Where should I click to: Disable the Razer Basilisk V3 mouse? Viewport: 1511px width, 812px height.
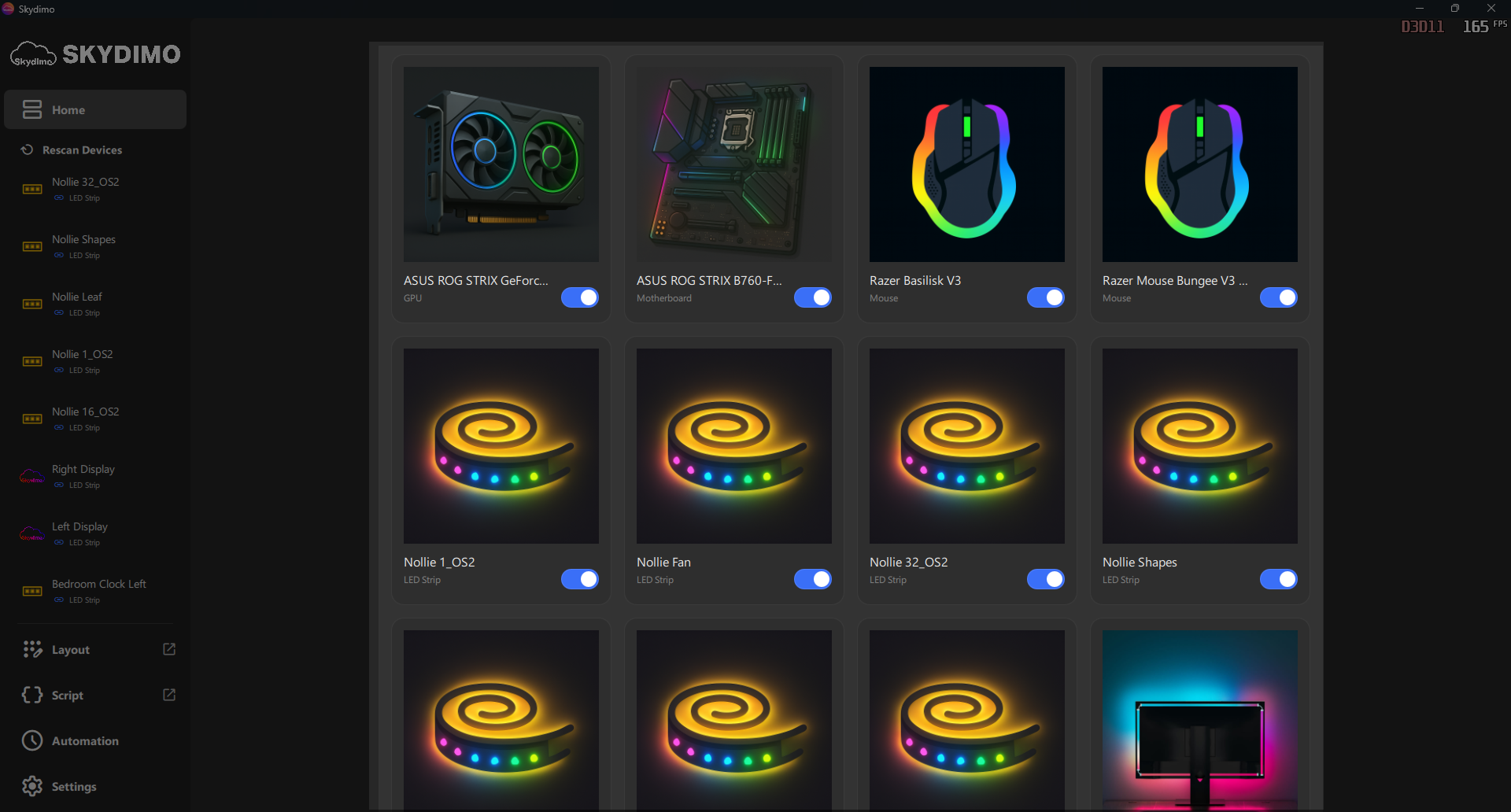[1046, 297]
